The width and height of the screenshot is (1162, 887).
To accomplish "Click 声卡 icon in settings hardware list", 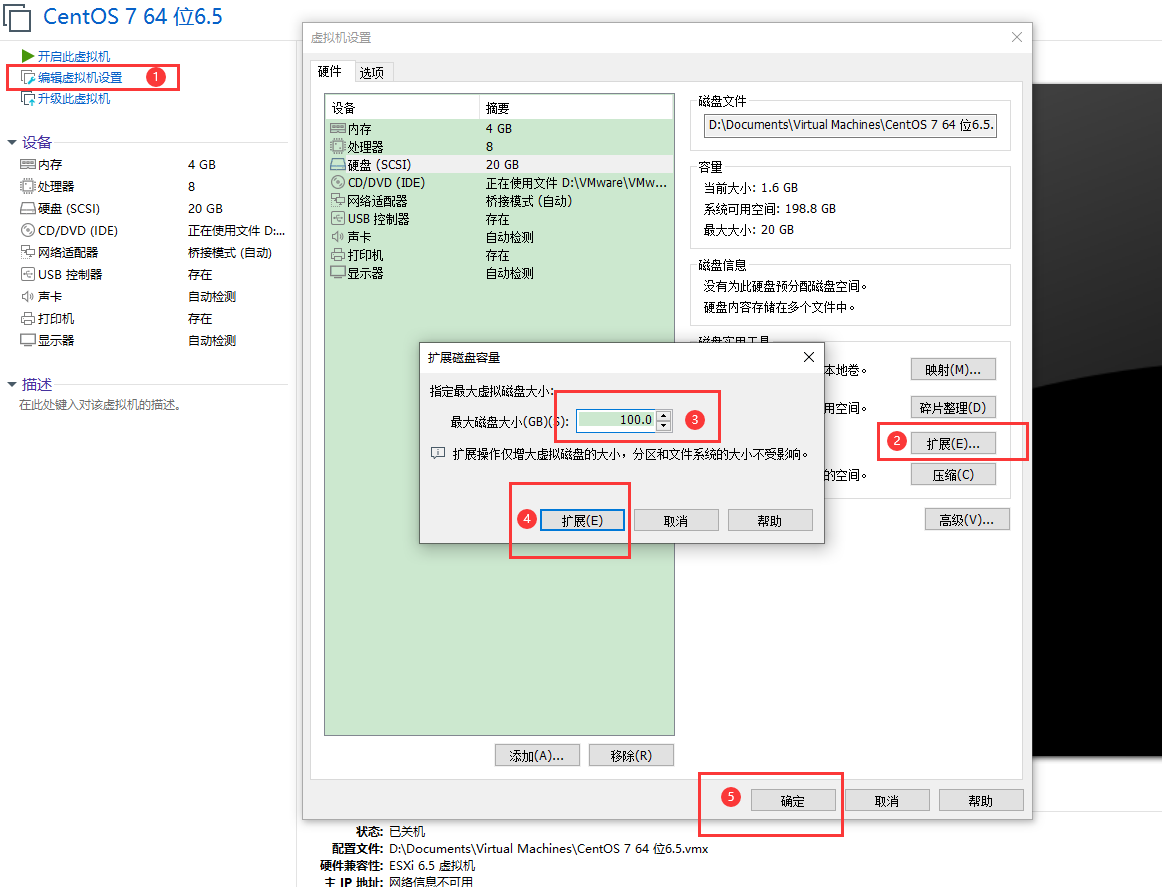I will click(x=338, y=236).
